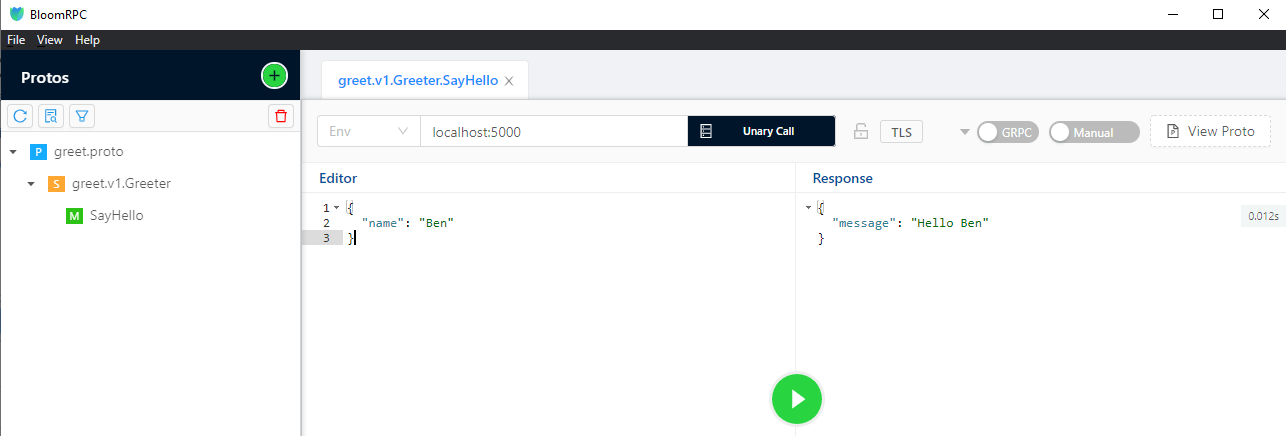The height and width of the screenshot is (436, 1286).
Task: Minimize the BloomRPC window
Action: tap(1171, 14)
